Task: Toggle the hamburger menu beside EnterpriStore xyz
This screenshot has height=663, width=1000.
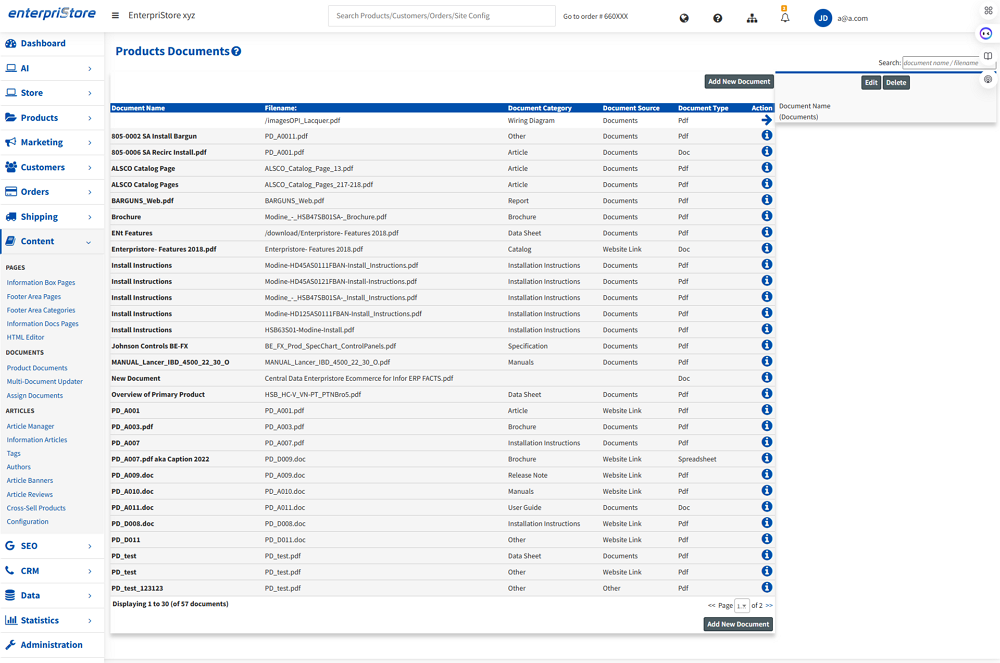Action: pyautogui.click(x=115, y=16)
